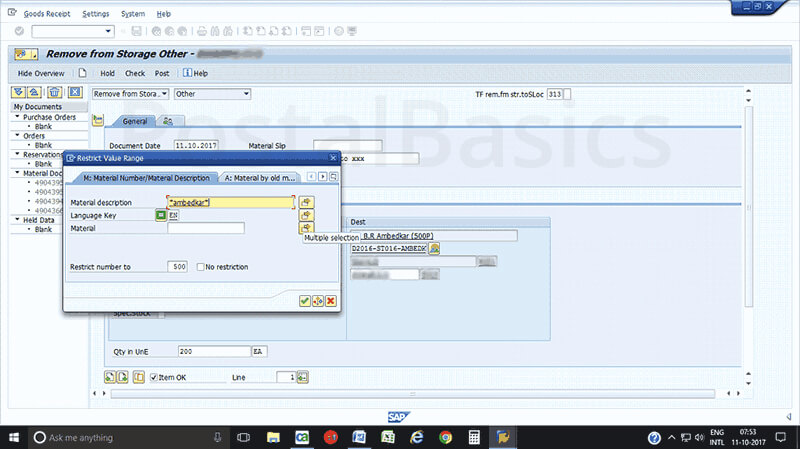Viewport: 800px width, 449px height.
Task: Click the new document page icon
Action: (82, 73)
